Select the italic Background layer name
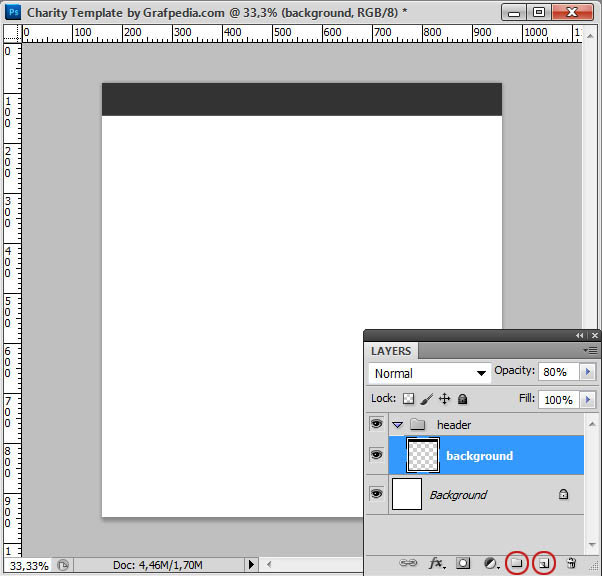Image resolution: width=602 pixels, height=576 pixels. pyautogui.click(x=458, y=495)
